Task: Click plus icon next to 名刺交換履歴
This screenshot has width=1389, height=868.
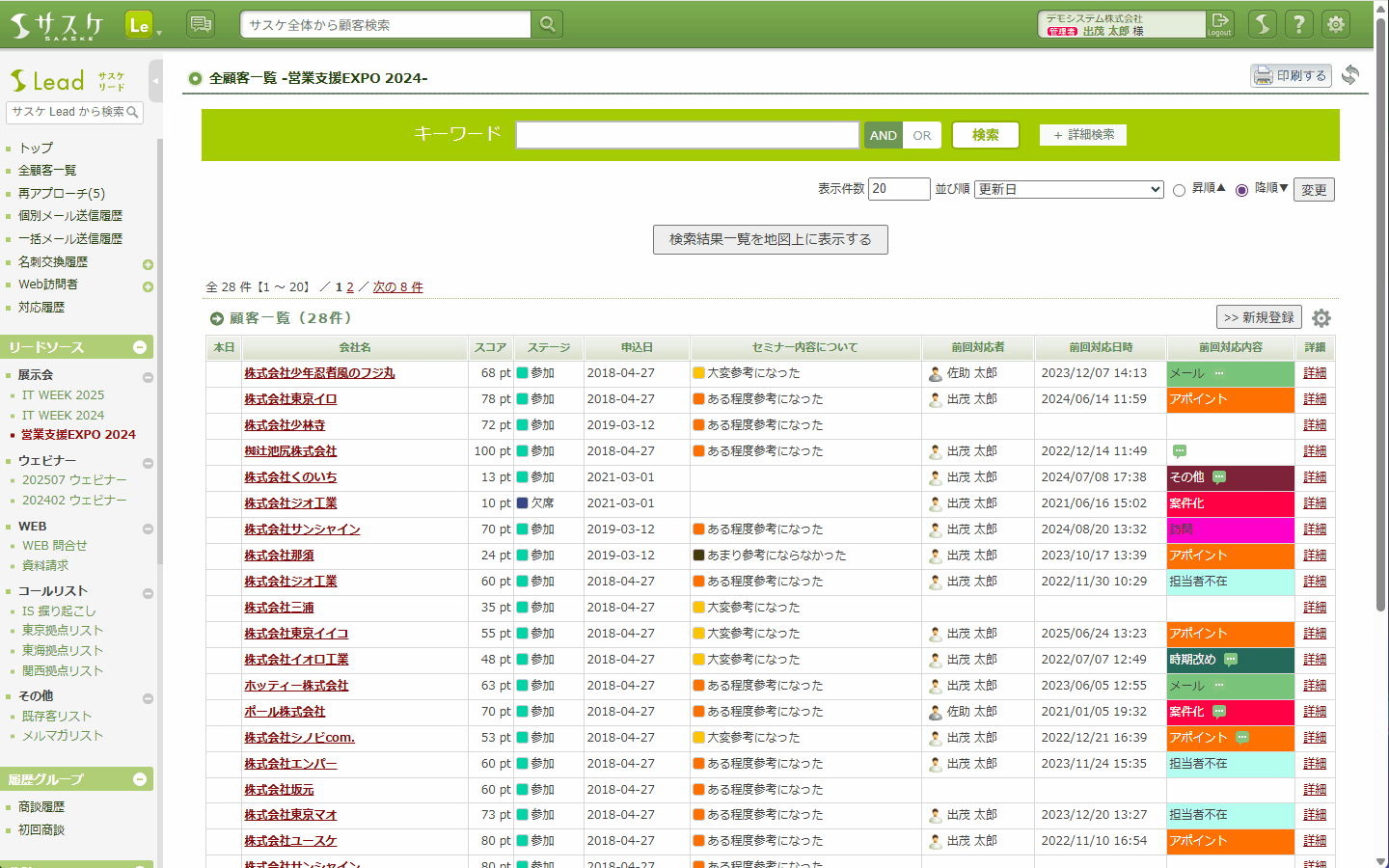Action: (148, 264)
